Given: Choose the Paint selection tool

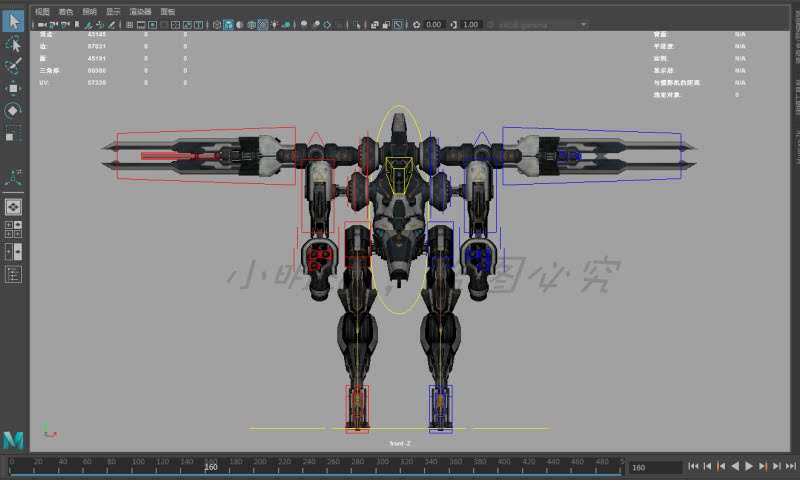Looking at the screenshot, I should pyautogui.click(x=13, y=66).
